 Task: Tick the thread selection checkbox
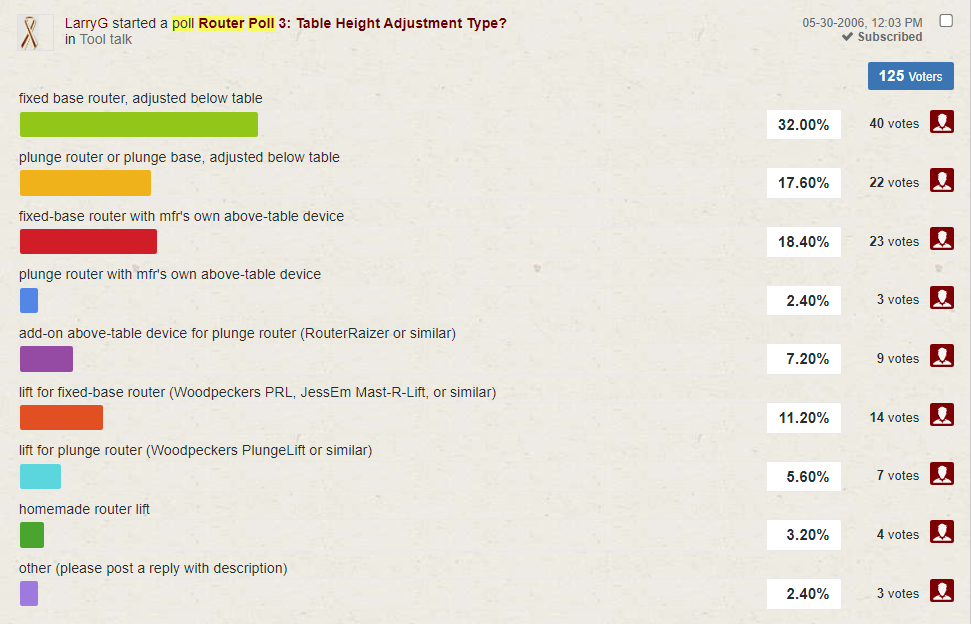pos(946,21)
